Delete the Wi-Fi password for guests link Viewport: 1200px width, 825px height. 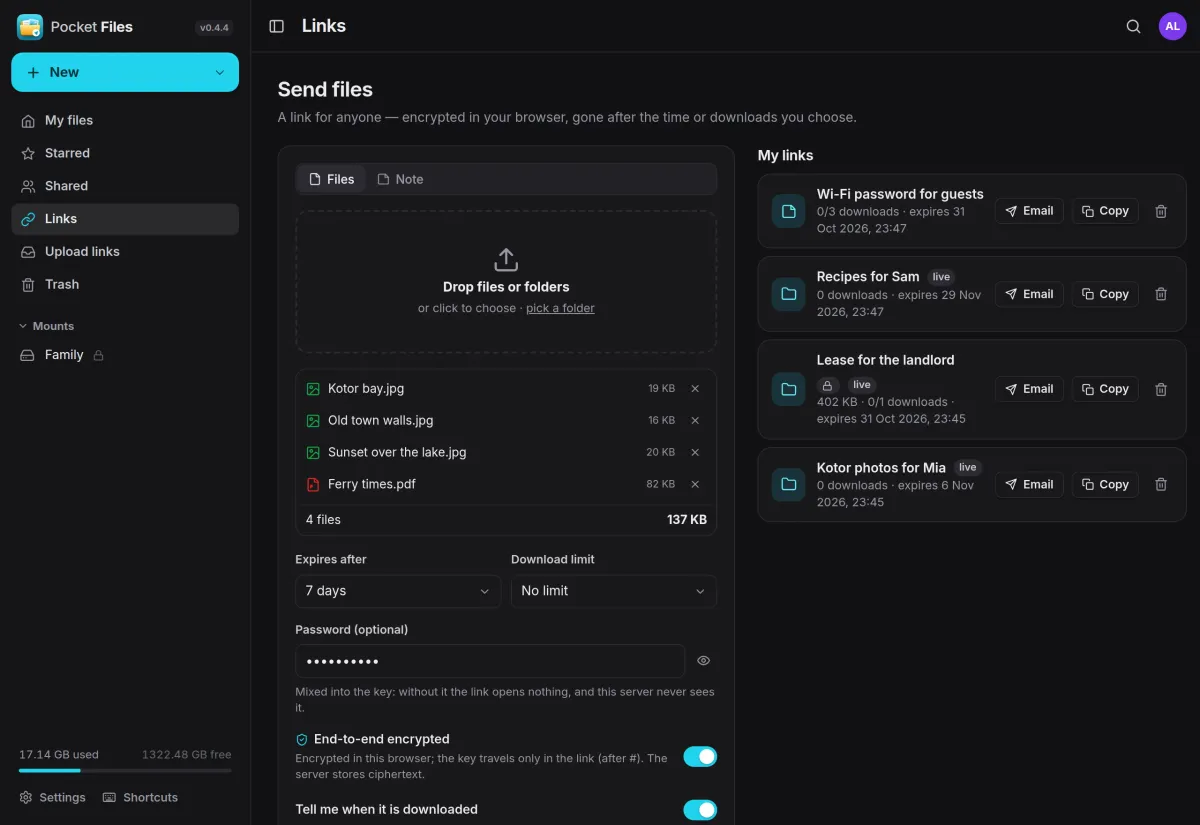[x=1161, y=211]
